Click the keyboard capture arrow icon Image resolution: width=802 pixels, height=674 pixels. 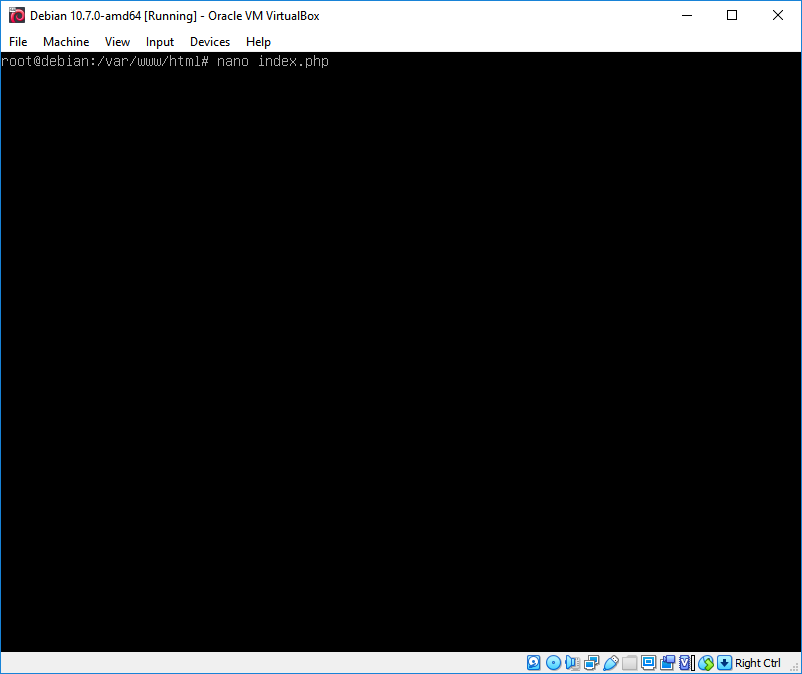[x=724, y=663]
